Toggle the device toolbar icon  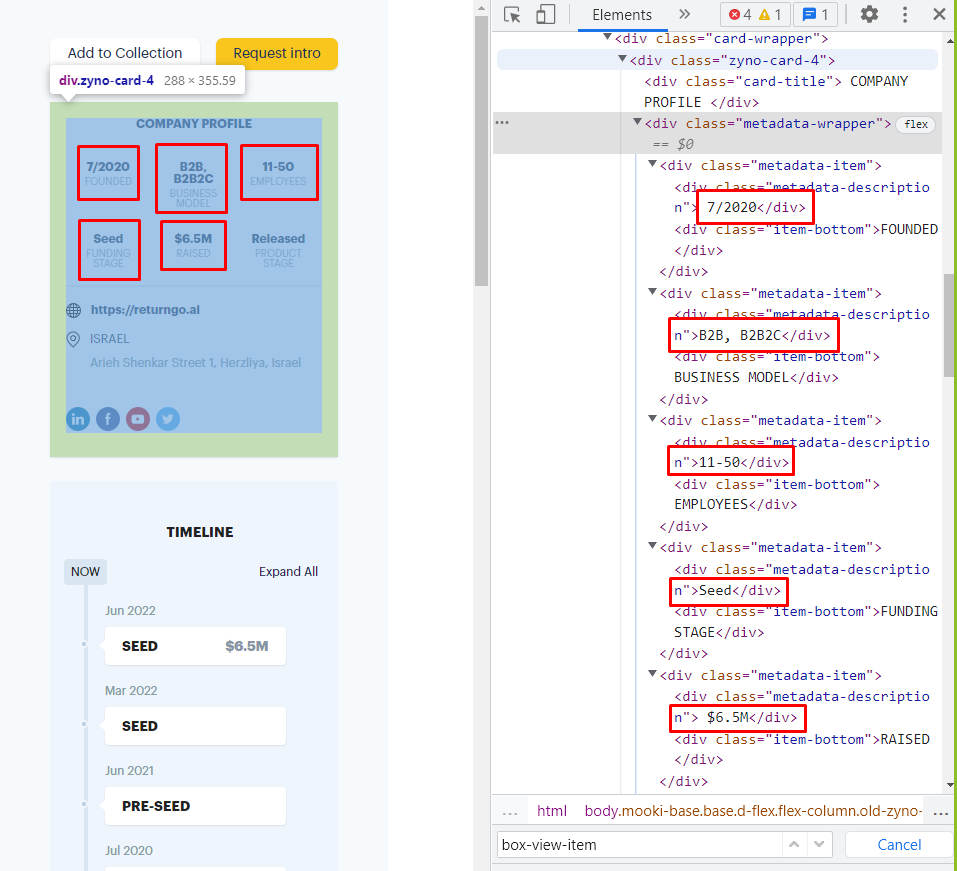(x=545, y=15)
